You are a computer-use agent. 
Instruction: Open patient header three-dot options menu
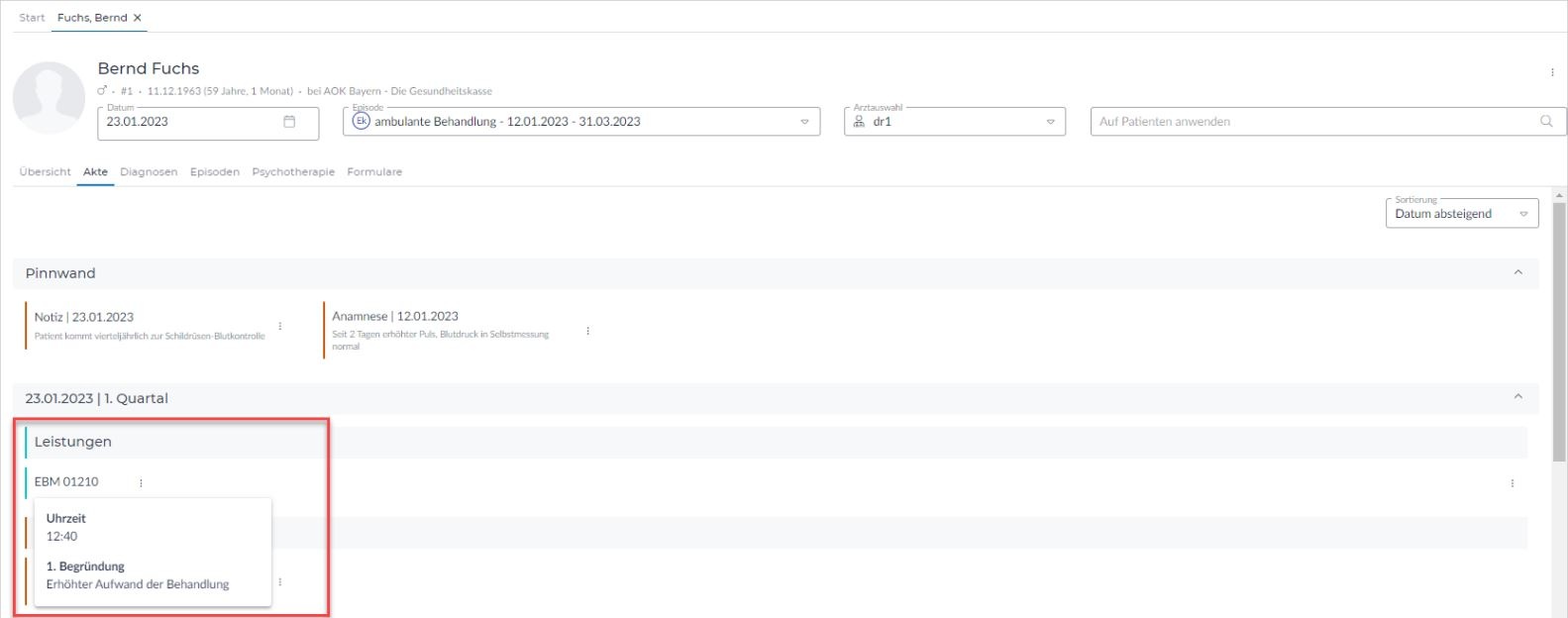[x=1551, y=72]
